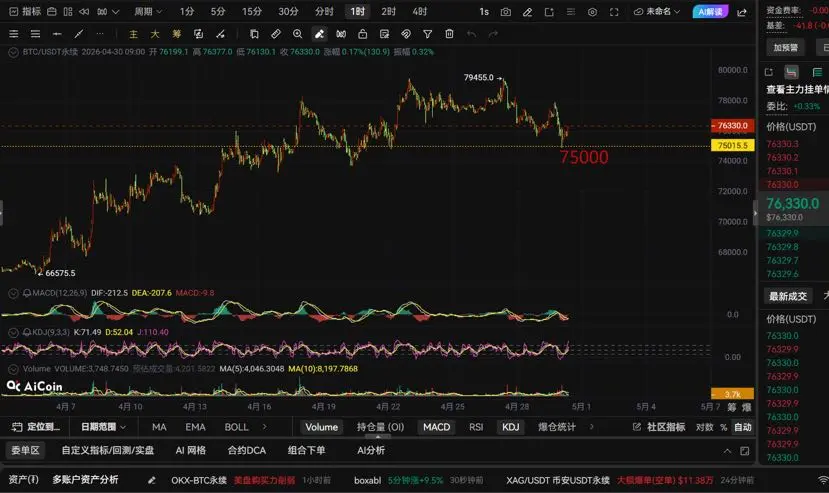
Task: Expand more sub-indicators arrow after 爆仓统计
Action: coord(592,426)
